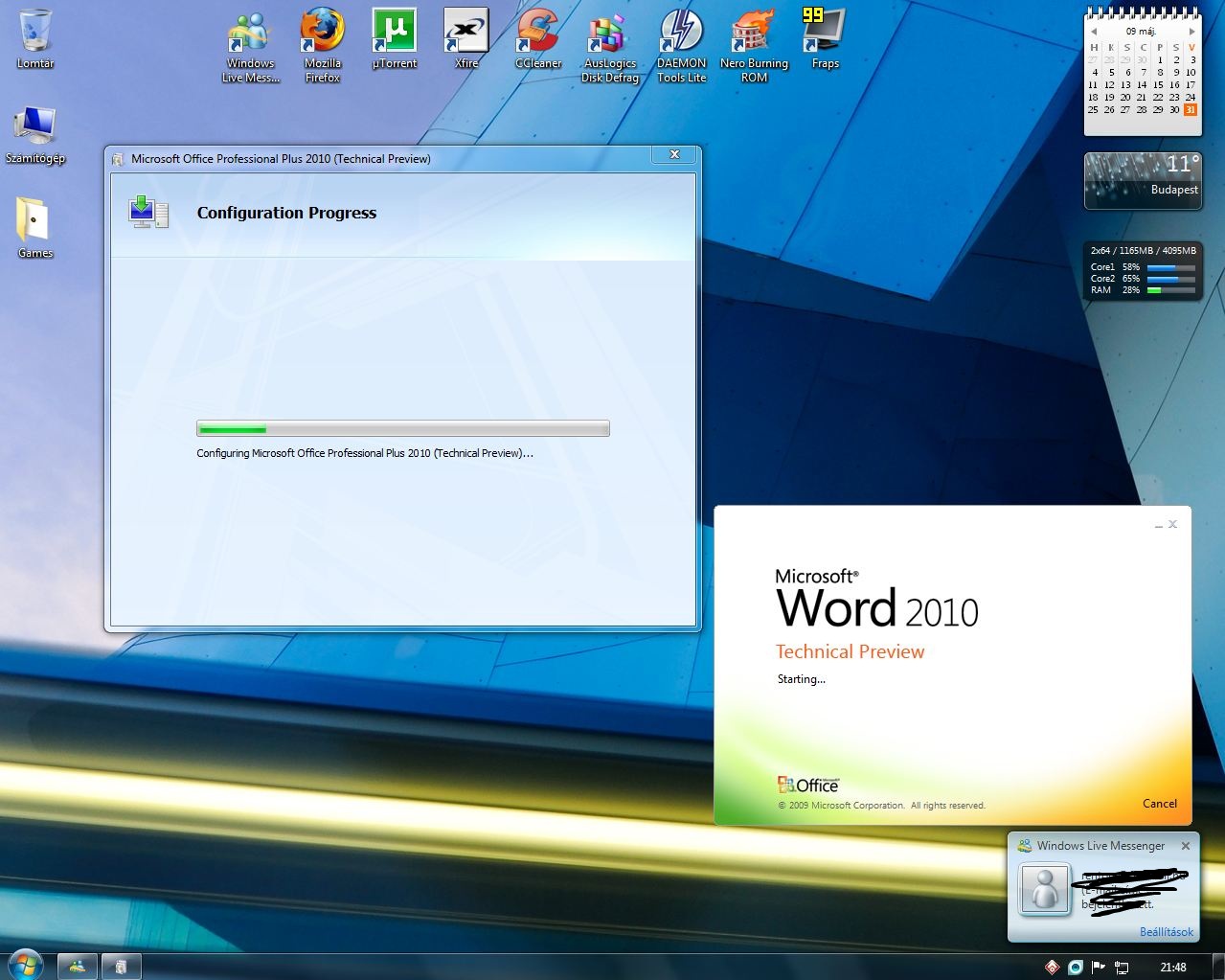Viewport: 1225px width, 980px height.
Task: Open Beállítások link in Messenger notification
Action: coord(1167,932)
